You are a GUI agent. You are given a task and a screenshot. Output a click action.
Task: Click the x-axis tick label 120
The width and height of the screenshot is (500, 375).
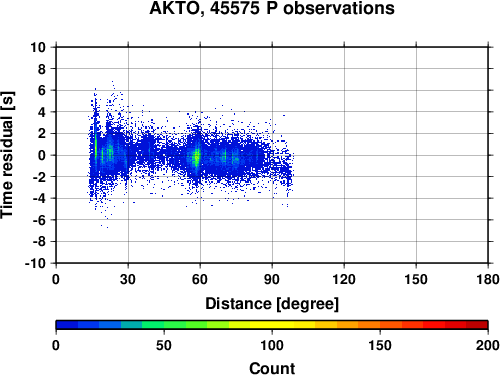coord(344,279)
